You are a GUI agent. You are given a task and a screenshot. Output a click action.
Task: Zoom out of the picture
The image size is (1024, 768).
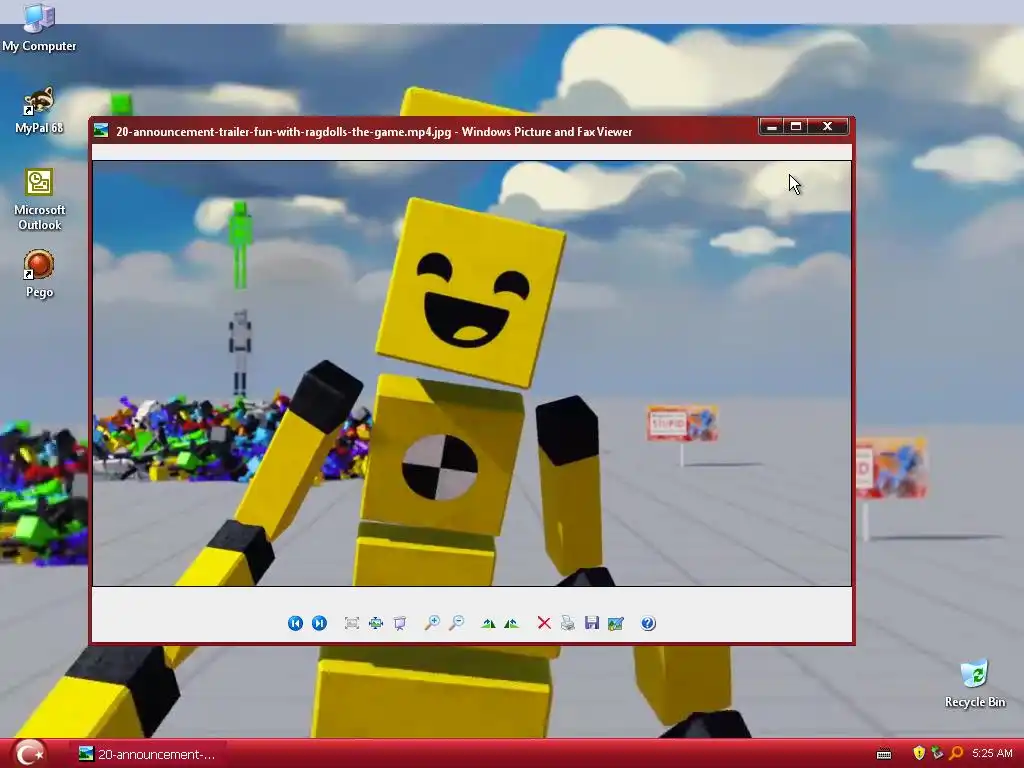(x=456, y=623)
